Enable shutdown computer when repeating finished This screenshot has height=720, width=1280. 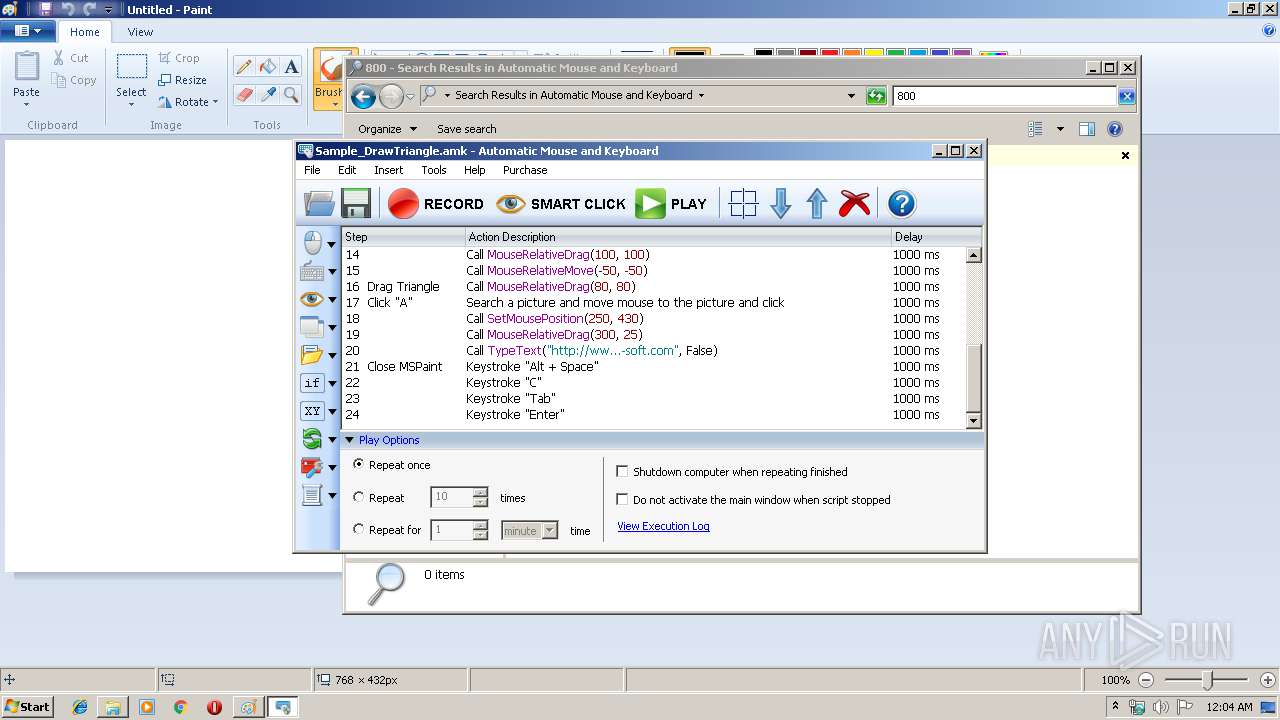coord(622,472)
